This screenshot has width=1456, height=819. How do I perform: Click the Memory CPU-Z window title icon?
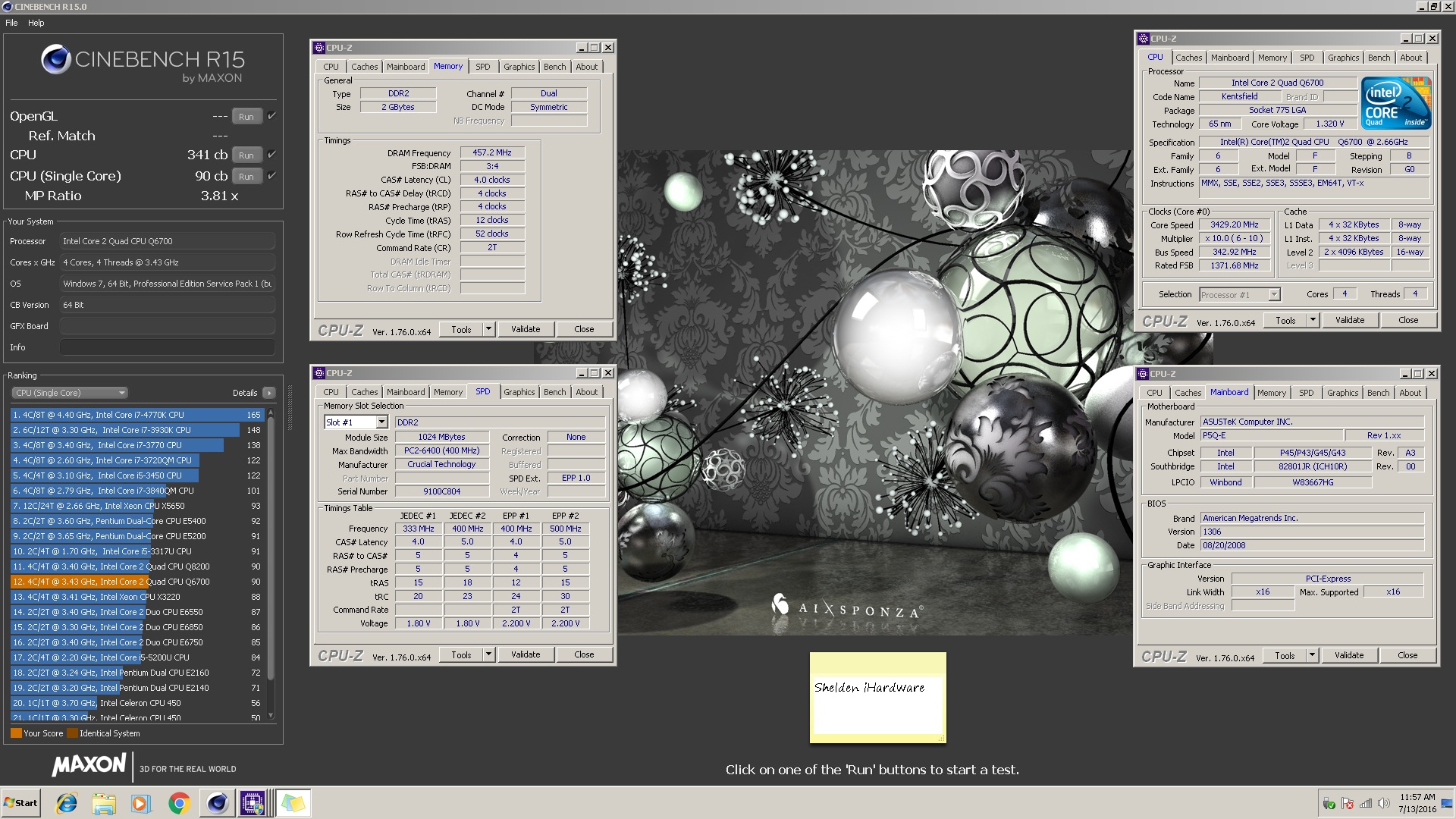tap(319, 47)
